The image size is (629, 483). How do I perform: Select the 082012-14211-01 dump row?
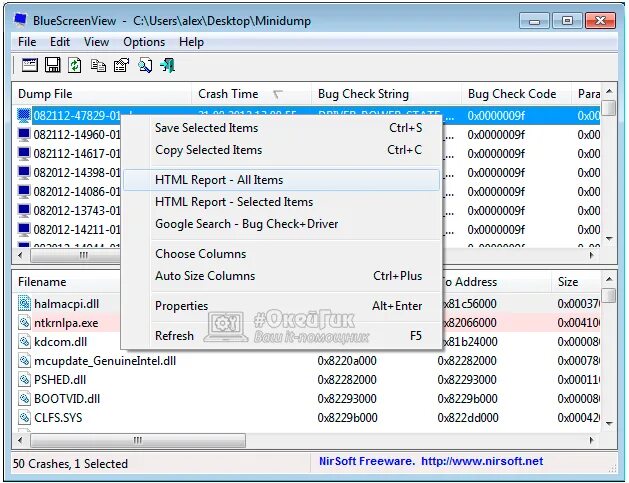(77, 229)
